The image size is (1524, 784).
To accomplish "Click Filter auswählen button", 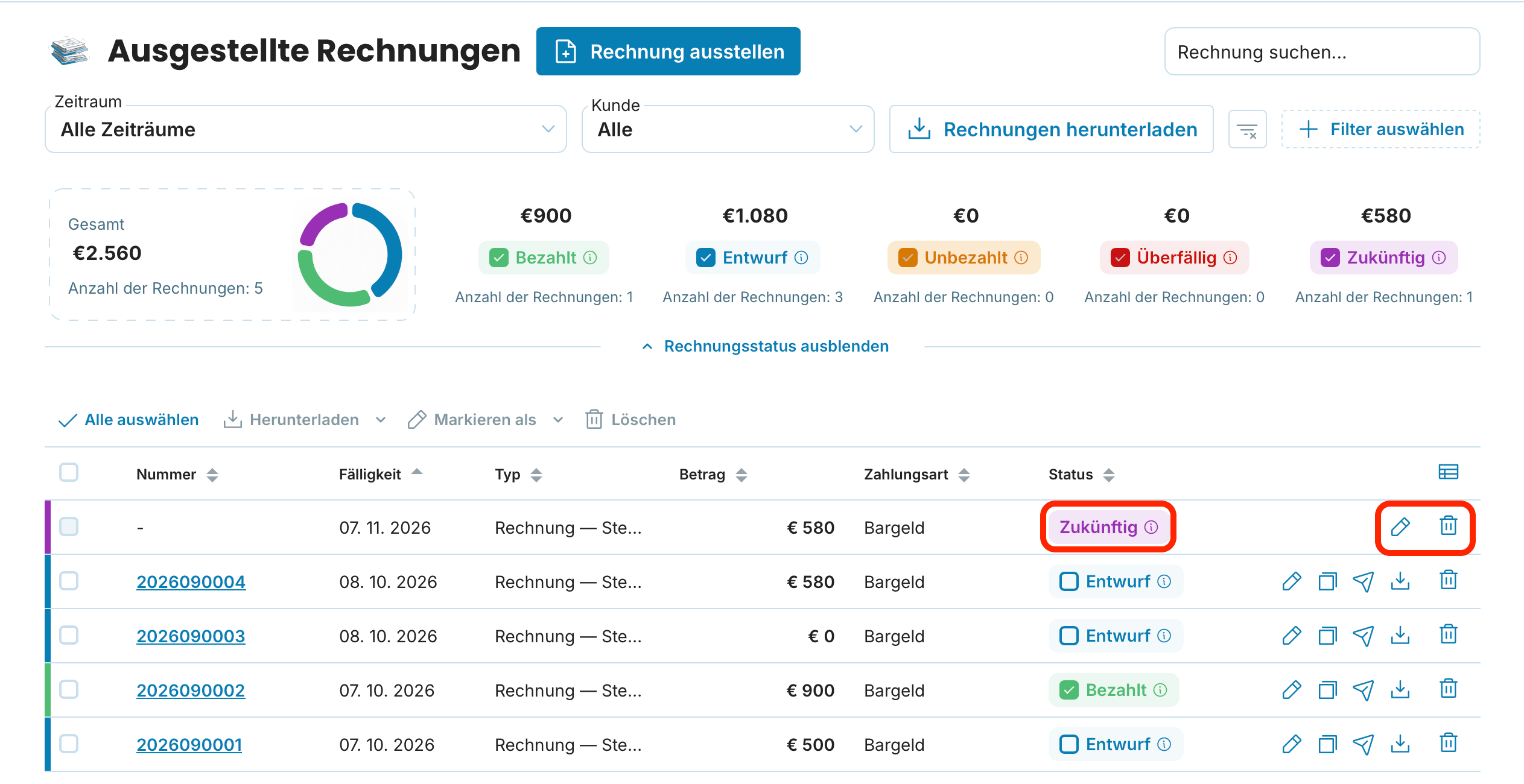I will click(x=1380, y=130).
